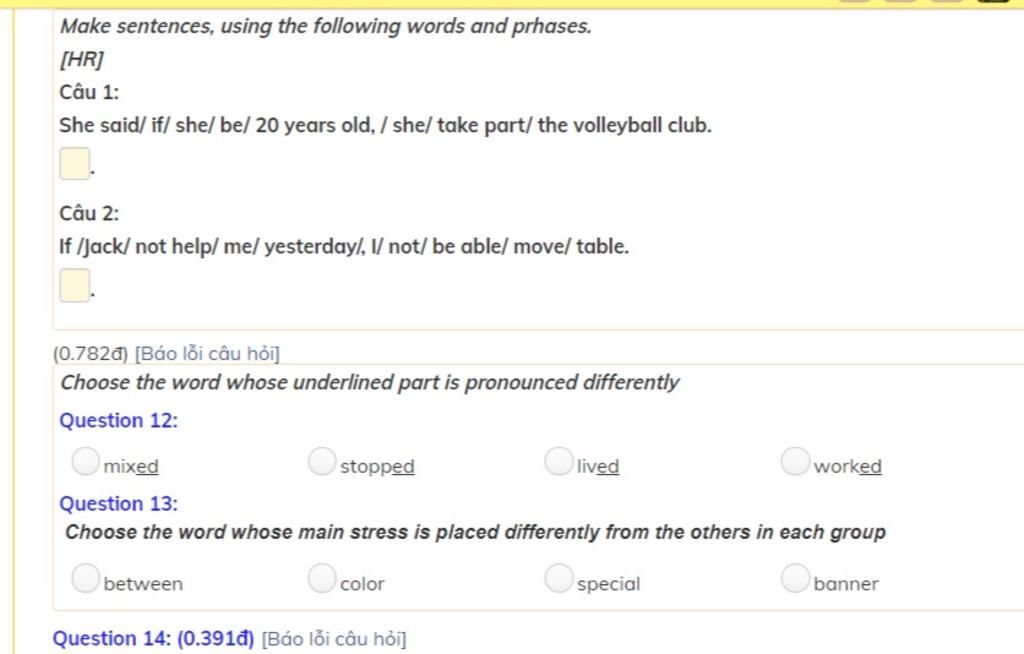Click the main stress instruction text
The height and width of the screenshot is (654, 1024).
coord(475,532)
